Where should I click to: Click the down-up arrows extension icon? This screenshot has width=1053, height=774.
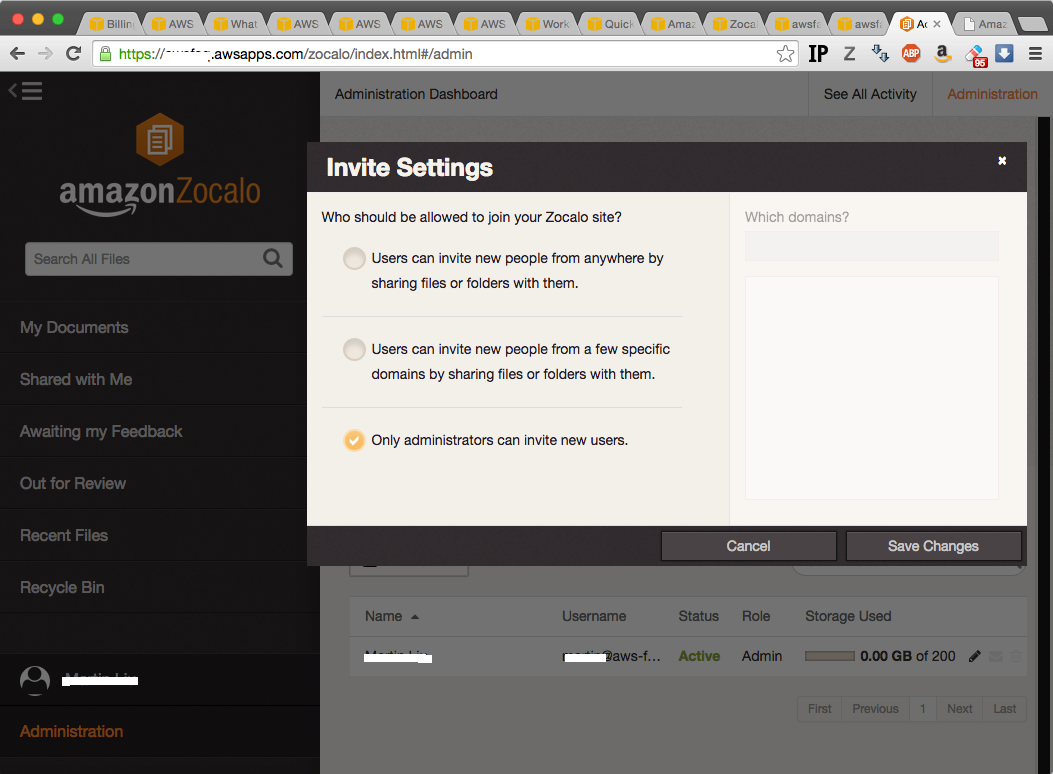880,54
